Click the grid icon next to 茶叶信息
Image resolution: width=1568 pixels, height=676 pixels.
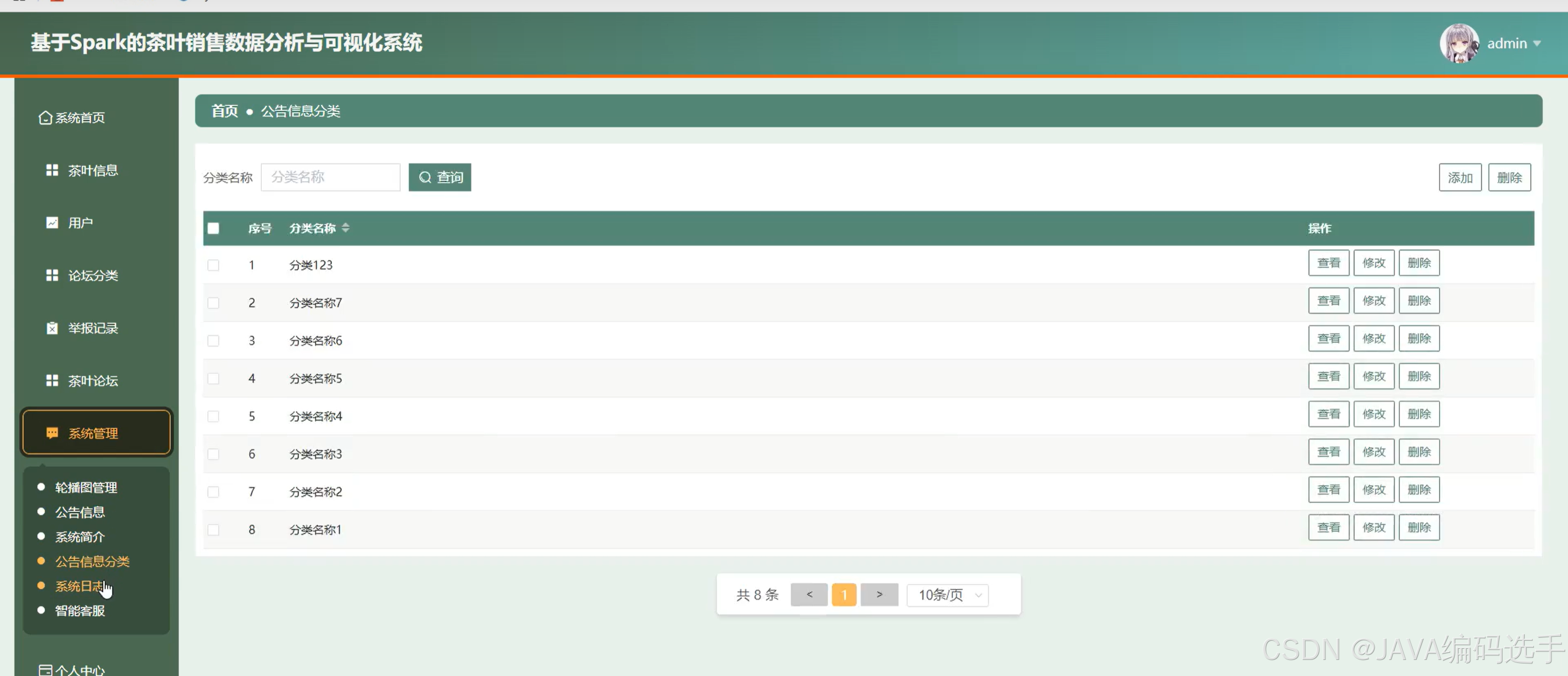(x=52, y=170)
